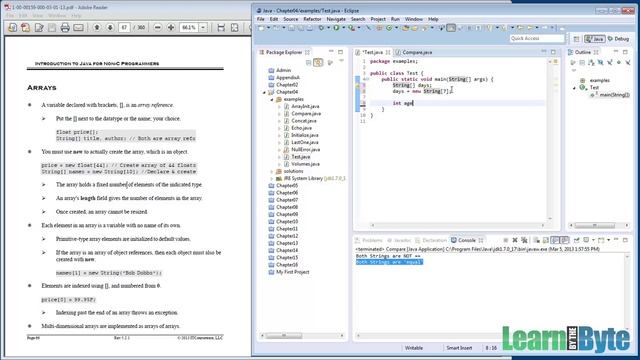Open the Eclipse Refactor menu

coord(312,19)
